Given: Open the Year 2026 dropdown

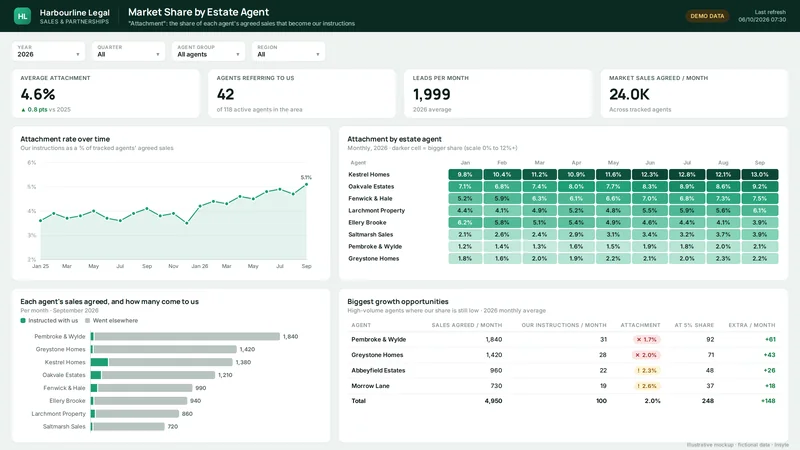Looking at the screenshot, I should coord(48,52).
